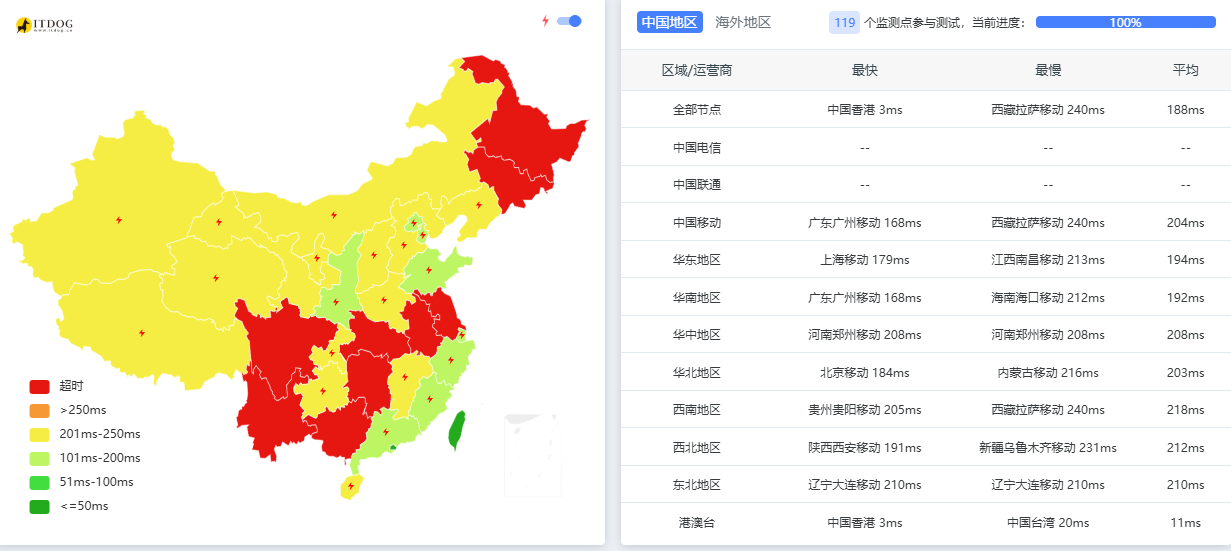
Task: Click the 100% progress bar
Action: coord(1125,22)
